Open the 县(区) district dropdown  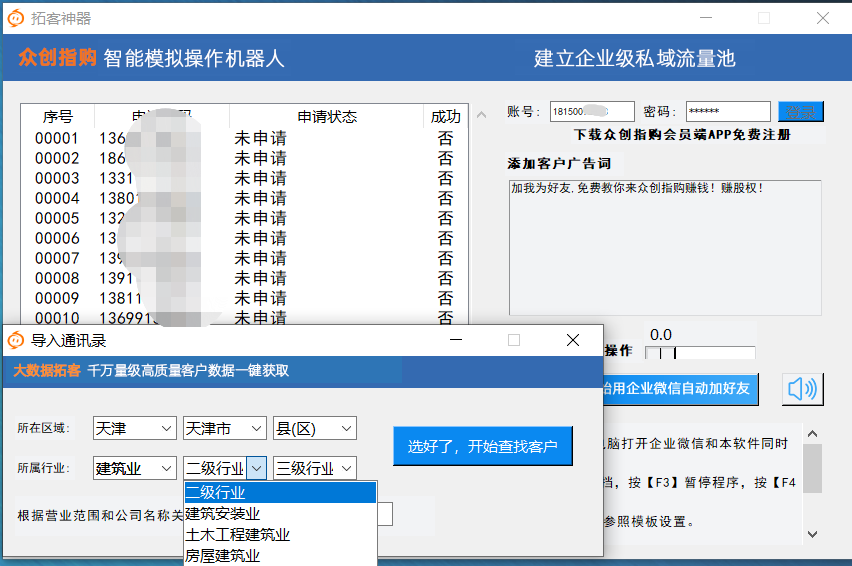coord(315,428)
